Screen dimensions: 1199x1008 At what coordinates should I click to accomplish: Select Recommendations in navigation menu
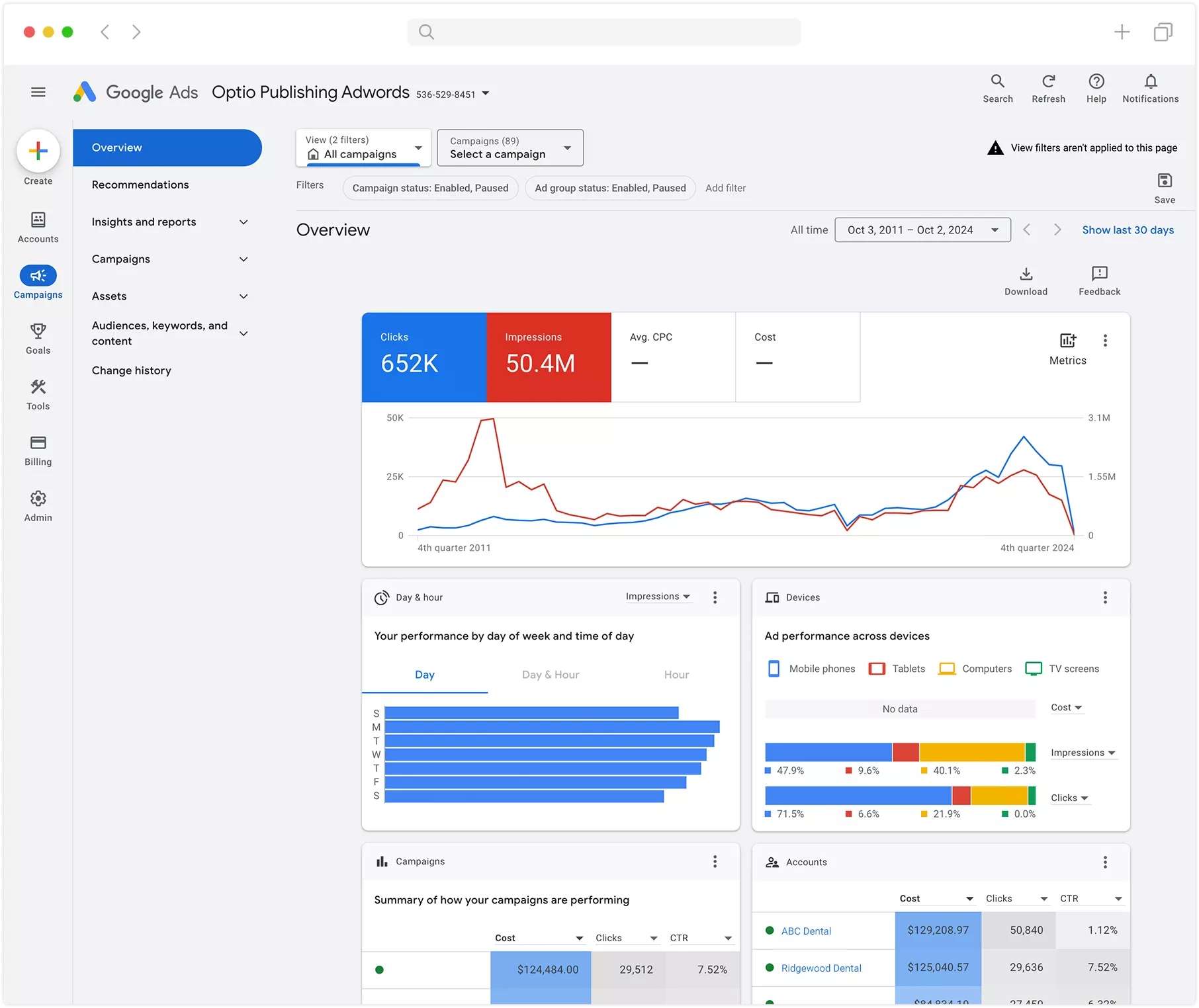point(140,185)
